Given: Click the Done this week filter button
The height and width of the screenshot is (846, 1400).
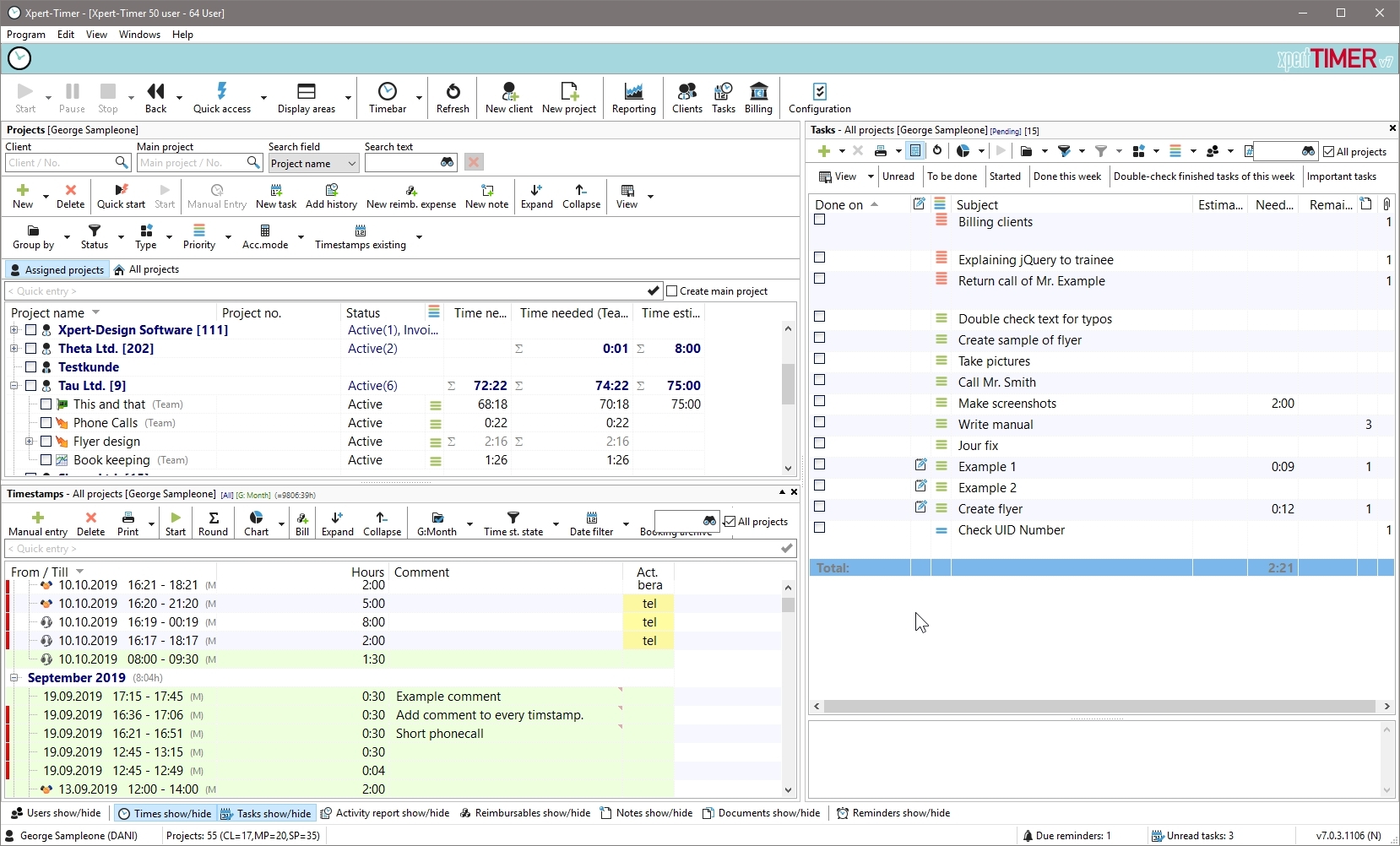Looking at the screenshot, I should [x=1066, y=176].
